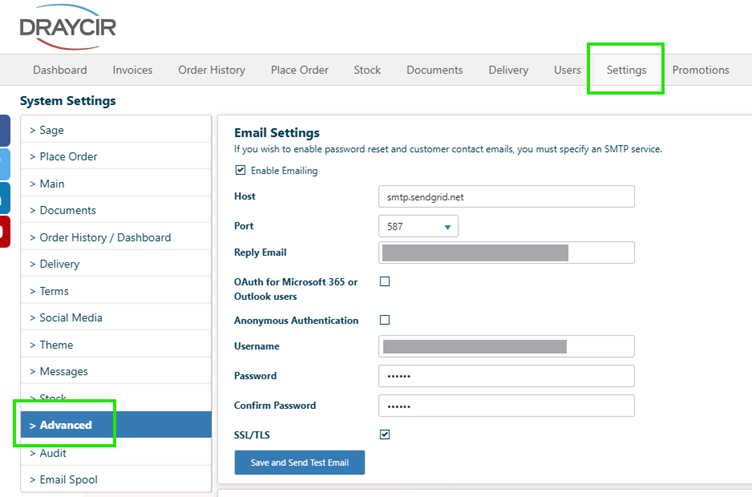This screenshot has height=497, width=752.
Task: Go to the Dashboard tab
Action: [60, 70]
